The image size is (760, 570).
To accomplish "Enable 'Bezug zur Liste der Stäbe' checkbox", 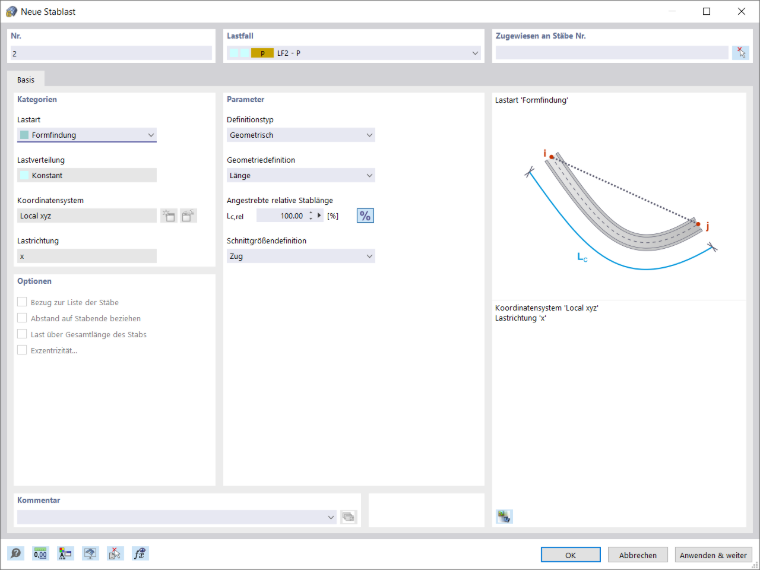I will 22,302.
